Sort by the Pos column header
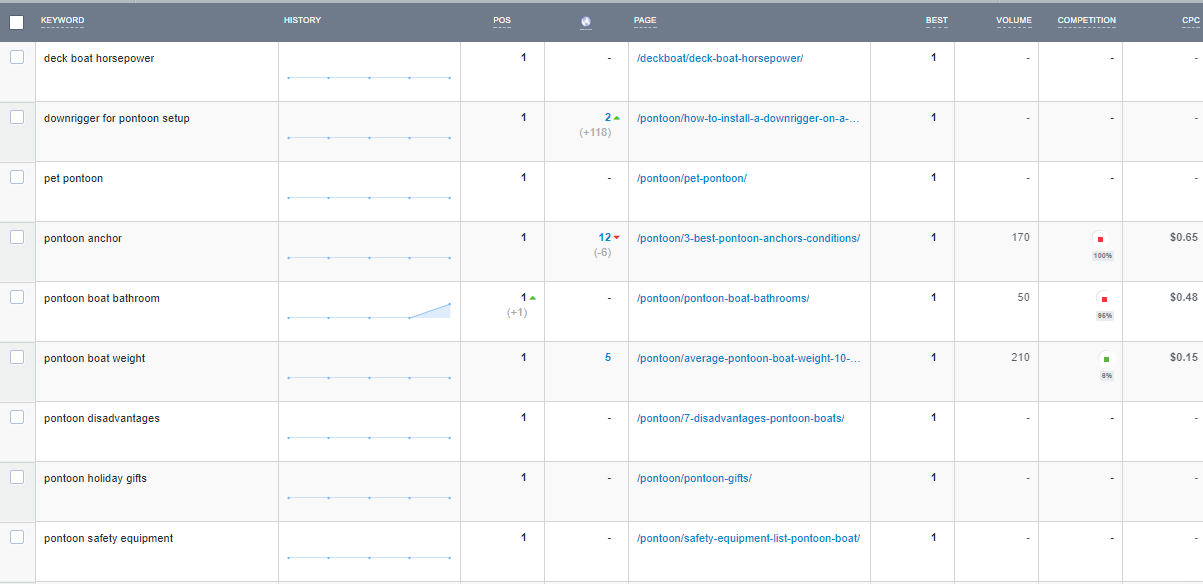The image size is (1203, 584). pos(501,21)
